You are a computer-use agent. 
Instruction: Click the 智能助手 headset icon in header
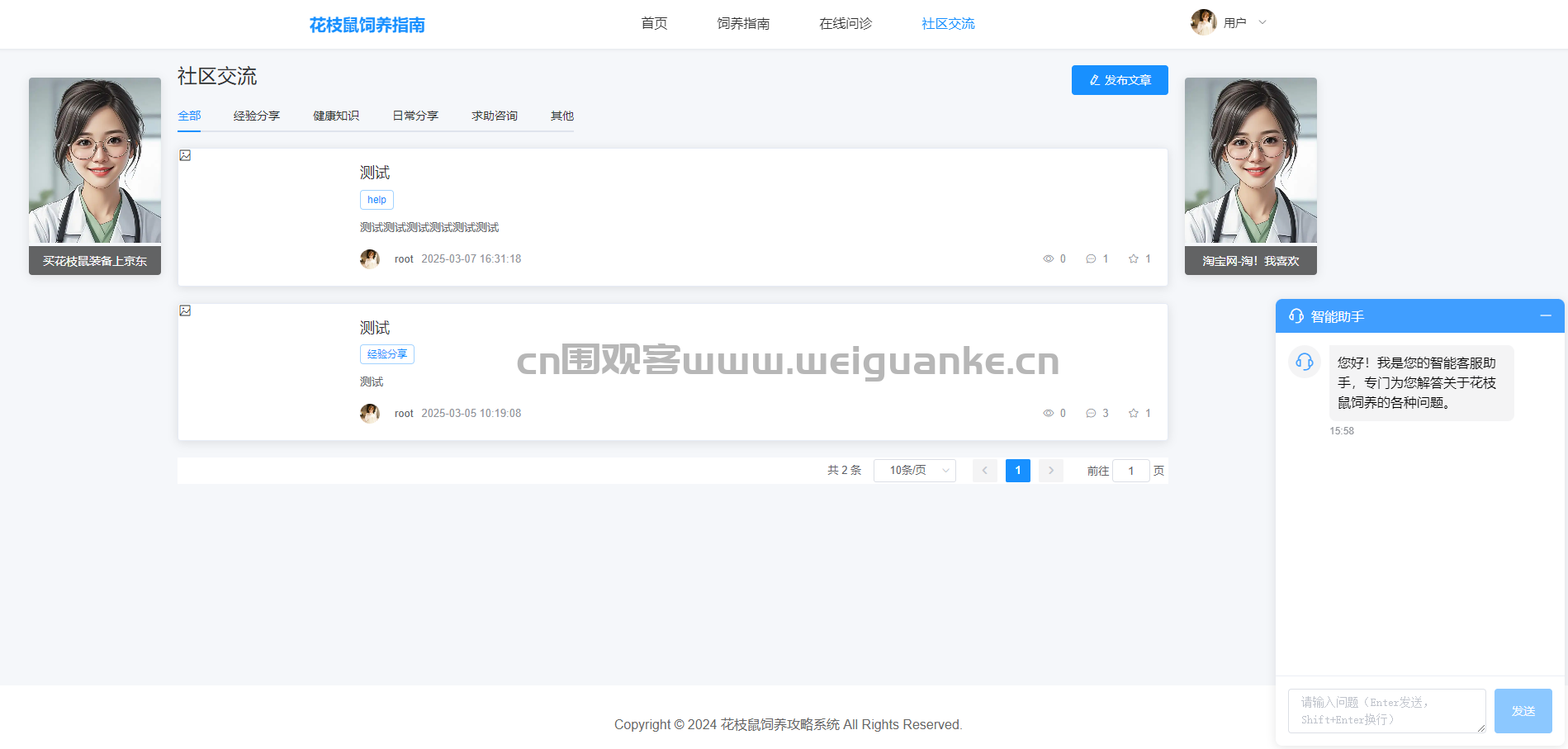pos(1296,316)
